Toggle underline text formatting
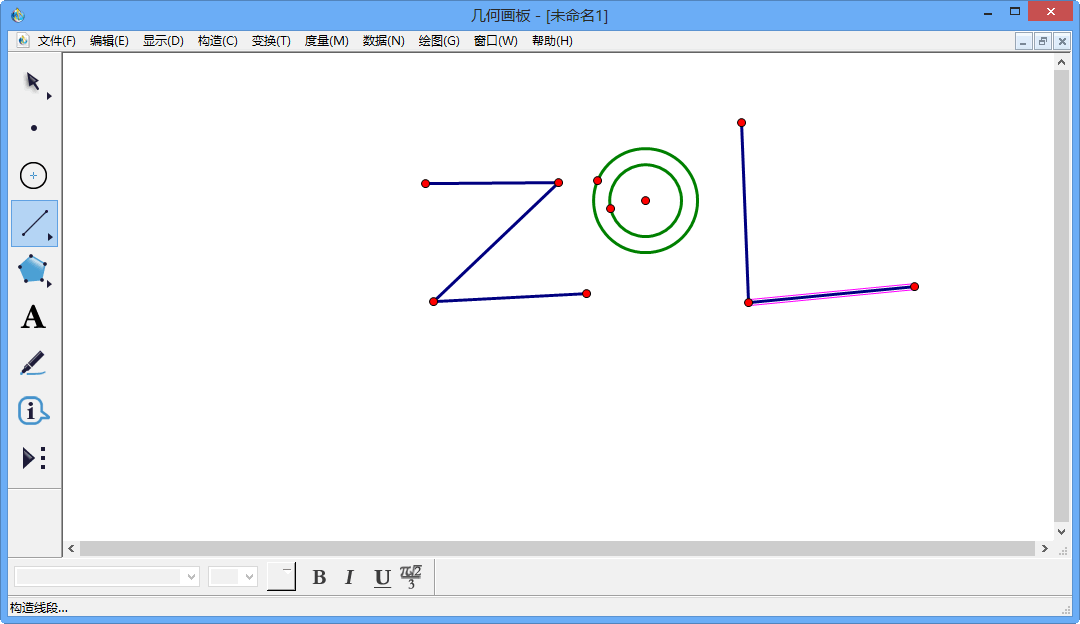Screen dimensions: 1080x624 (382, 577)
